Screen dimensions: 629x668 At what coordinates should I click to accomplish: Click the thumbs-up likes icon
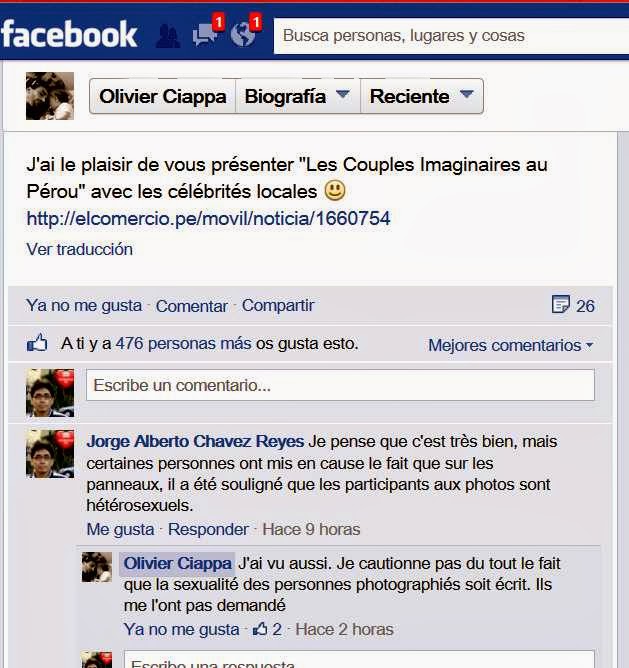[37, 343]
